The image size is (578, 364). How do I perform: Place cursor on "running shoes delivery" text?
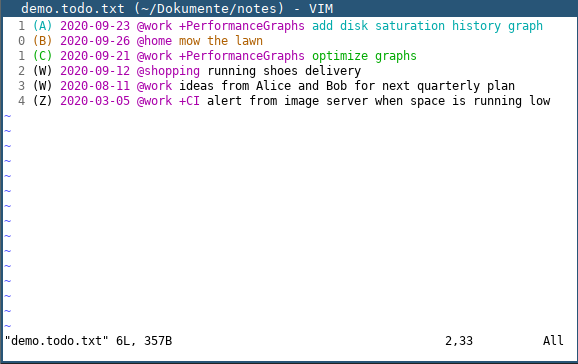284,71
